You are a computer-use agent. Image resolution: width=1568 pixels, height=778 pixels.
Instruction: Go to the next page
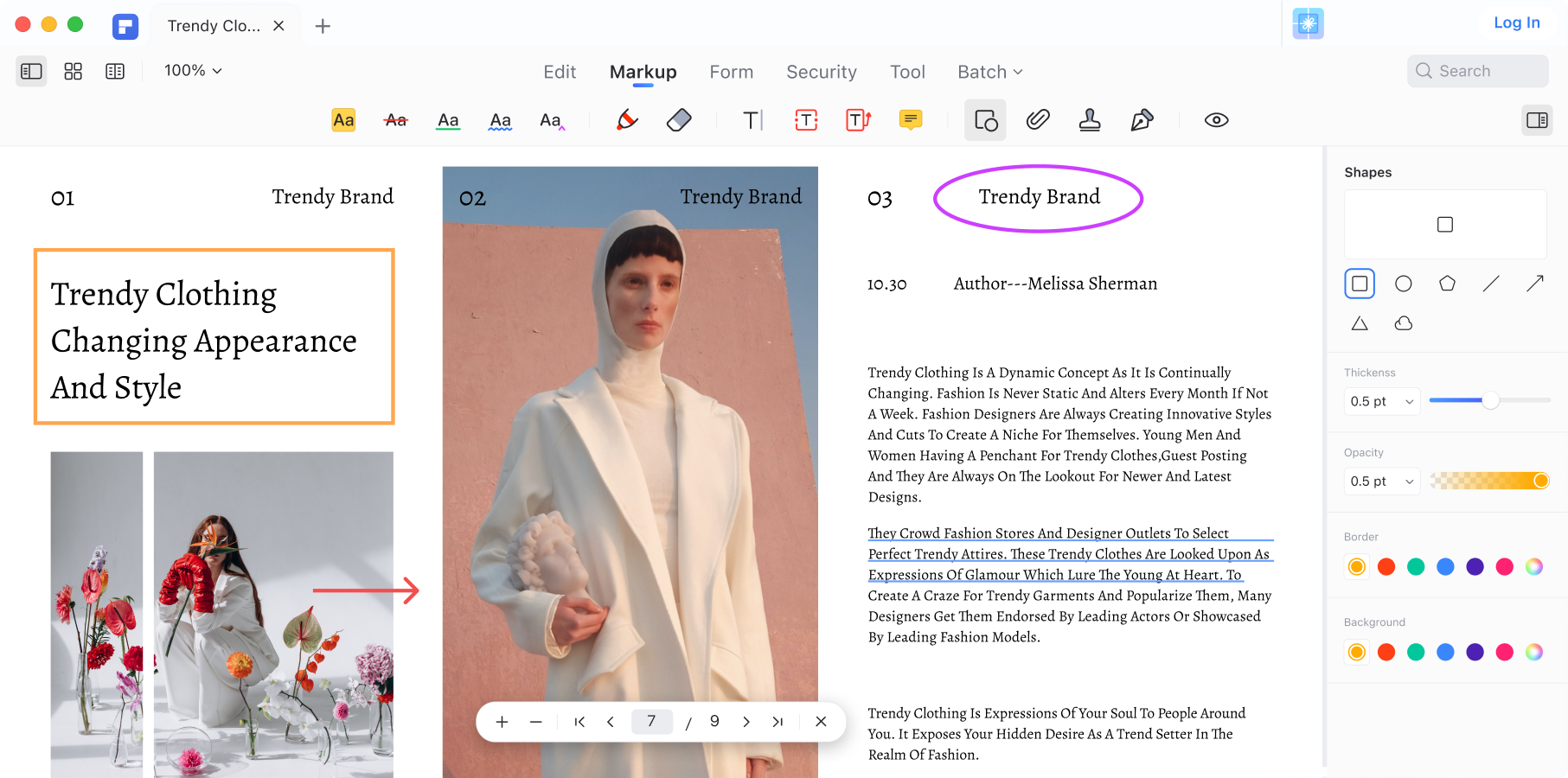pyautogui.click(x=746, y=722)
